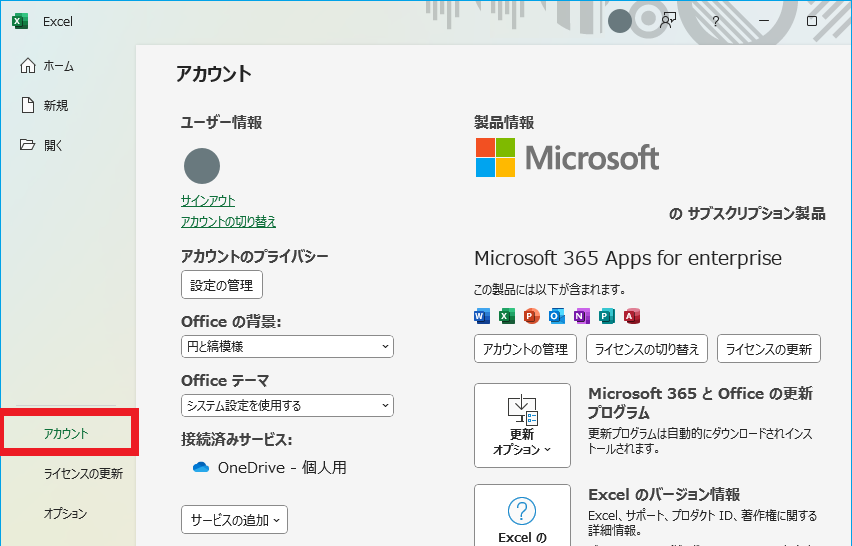
Task: Click the サインアウト link
Action: click(208, 200)
